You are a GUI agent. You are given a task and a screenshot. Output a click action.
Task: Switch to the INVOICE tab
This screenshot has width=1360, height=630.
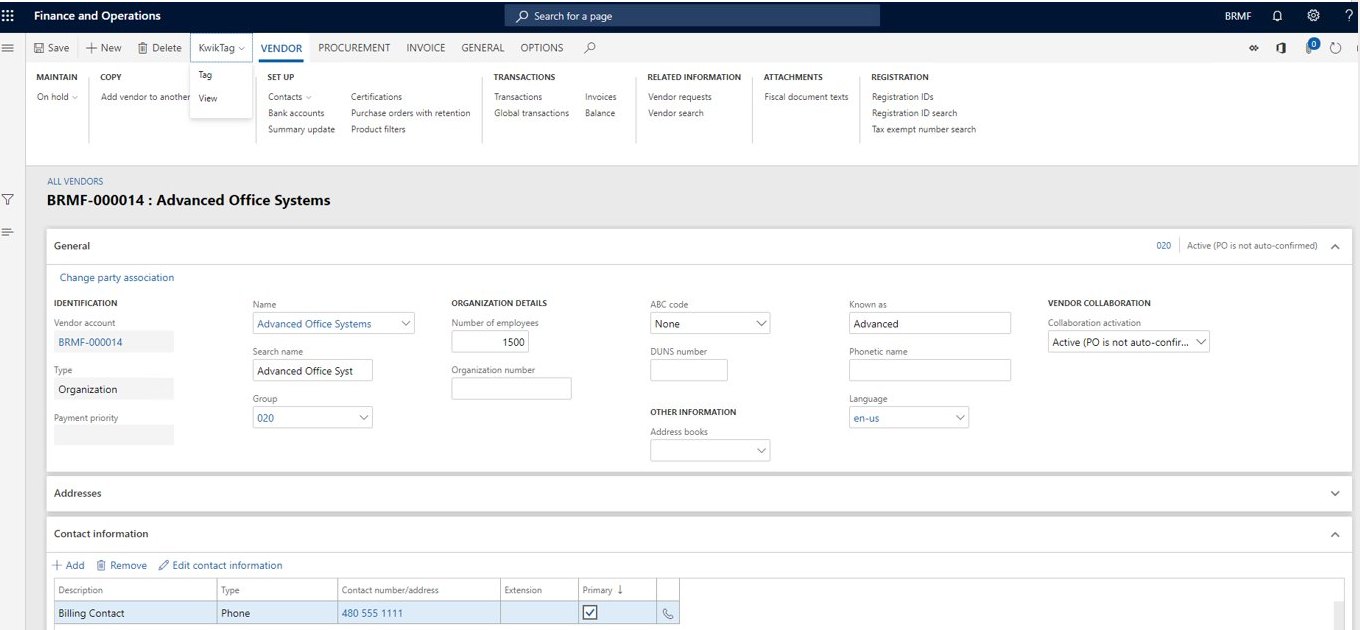pos(426,48)
